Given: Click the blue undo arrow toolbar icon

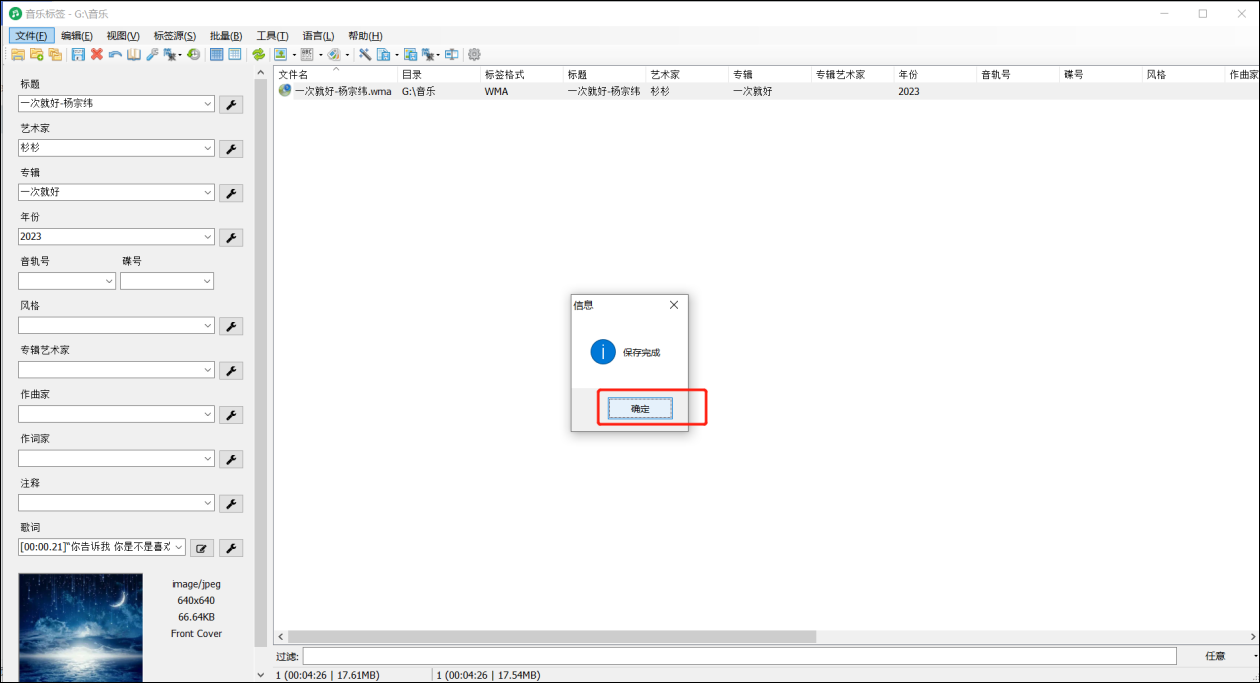Looking at the screenshot, I should (115, 54).
